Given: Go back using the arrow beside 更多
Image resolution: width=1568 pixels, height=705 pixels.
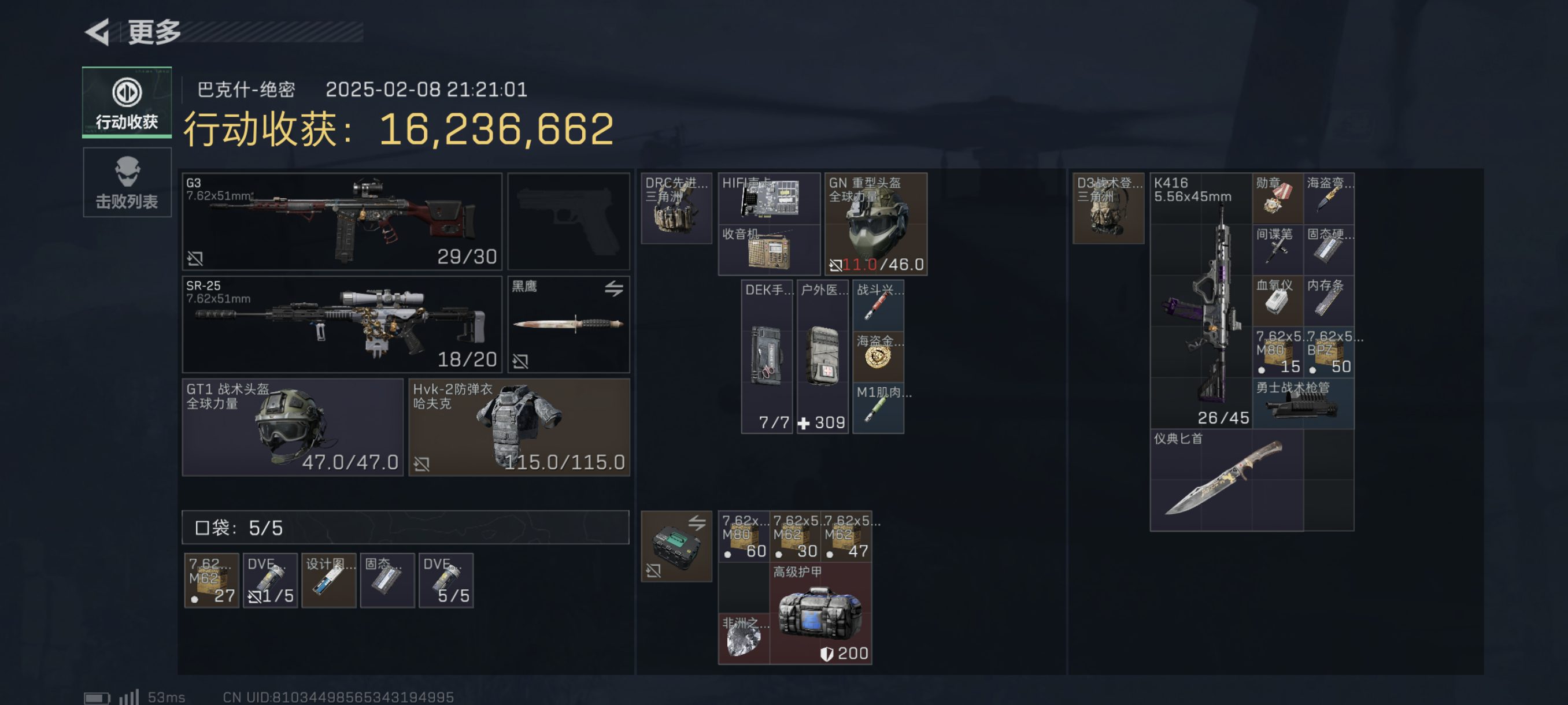Looking at the screenshot, I should tap(97, 32).
